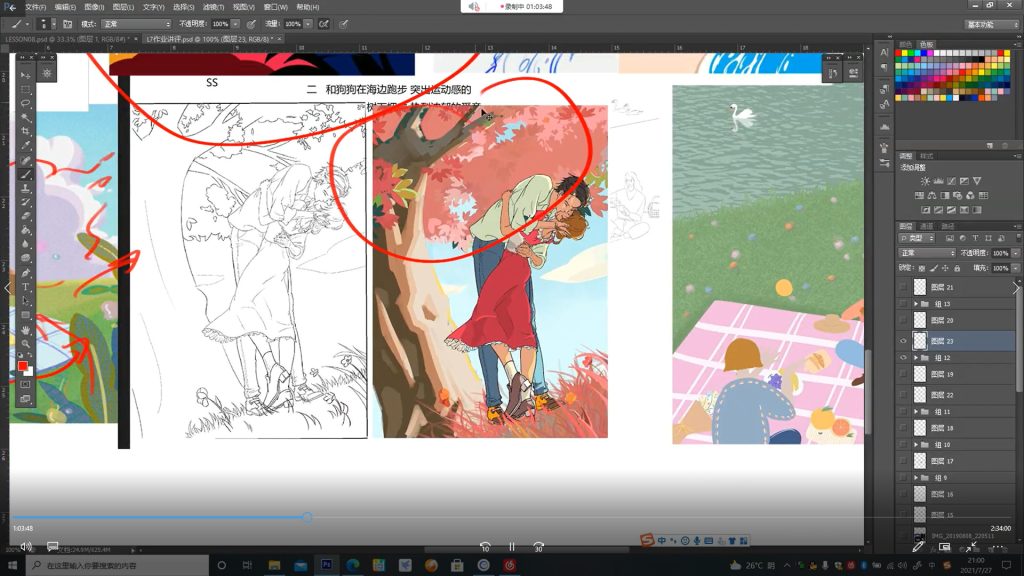Viewport: 1024px width, 576px height.
Task: Select the Move tool
Action: pyautogui.click(x=26, y=74)
